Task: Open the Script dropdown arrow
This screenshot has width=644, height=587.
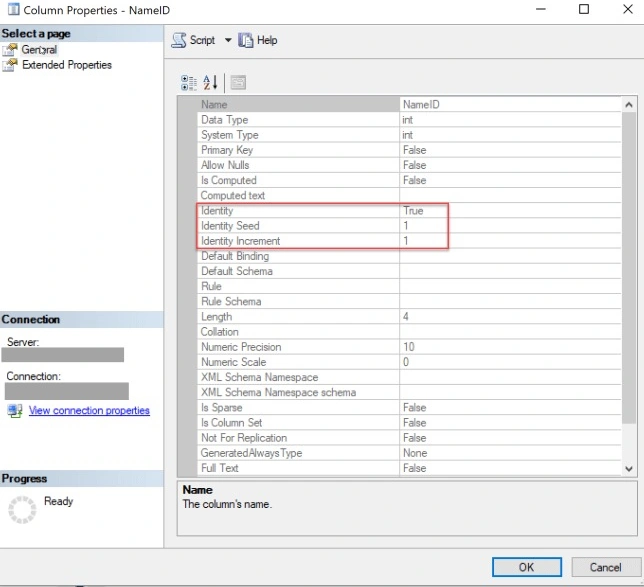Action: (x=228, y=40)
